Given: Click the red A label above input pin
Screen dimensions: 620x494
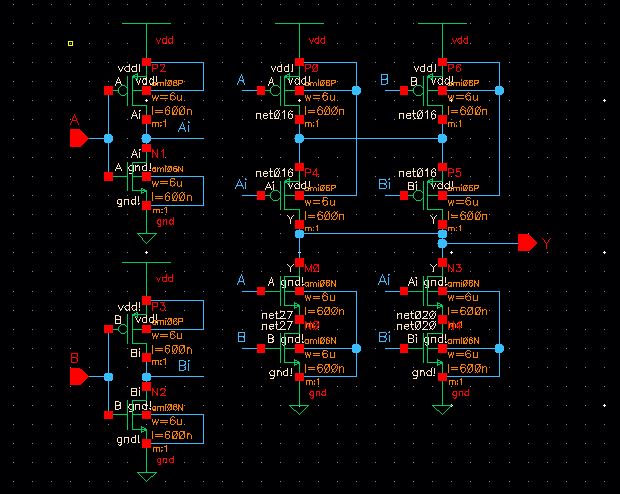Looking at the screenshot, I should click(74, 120).
